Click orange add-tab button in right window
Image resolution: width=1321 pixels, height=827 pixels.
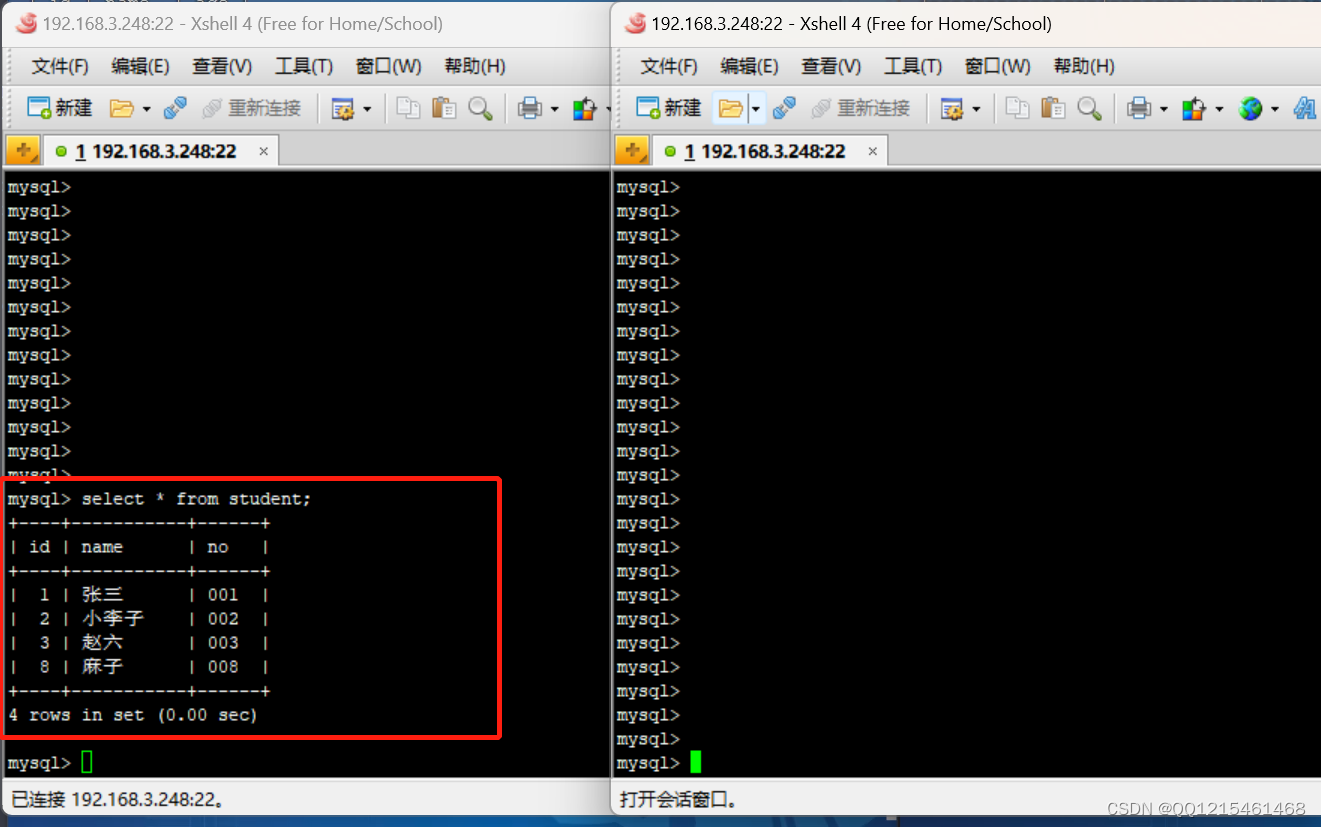pos(632,151)
